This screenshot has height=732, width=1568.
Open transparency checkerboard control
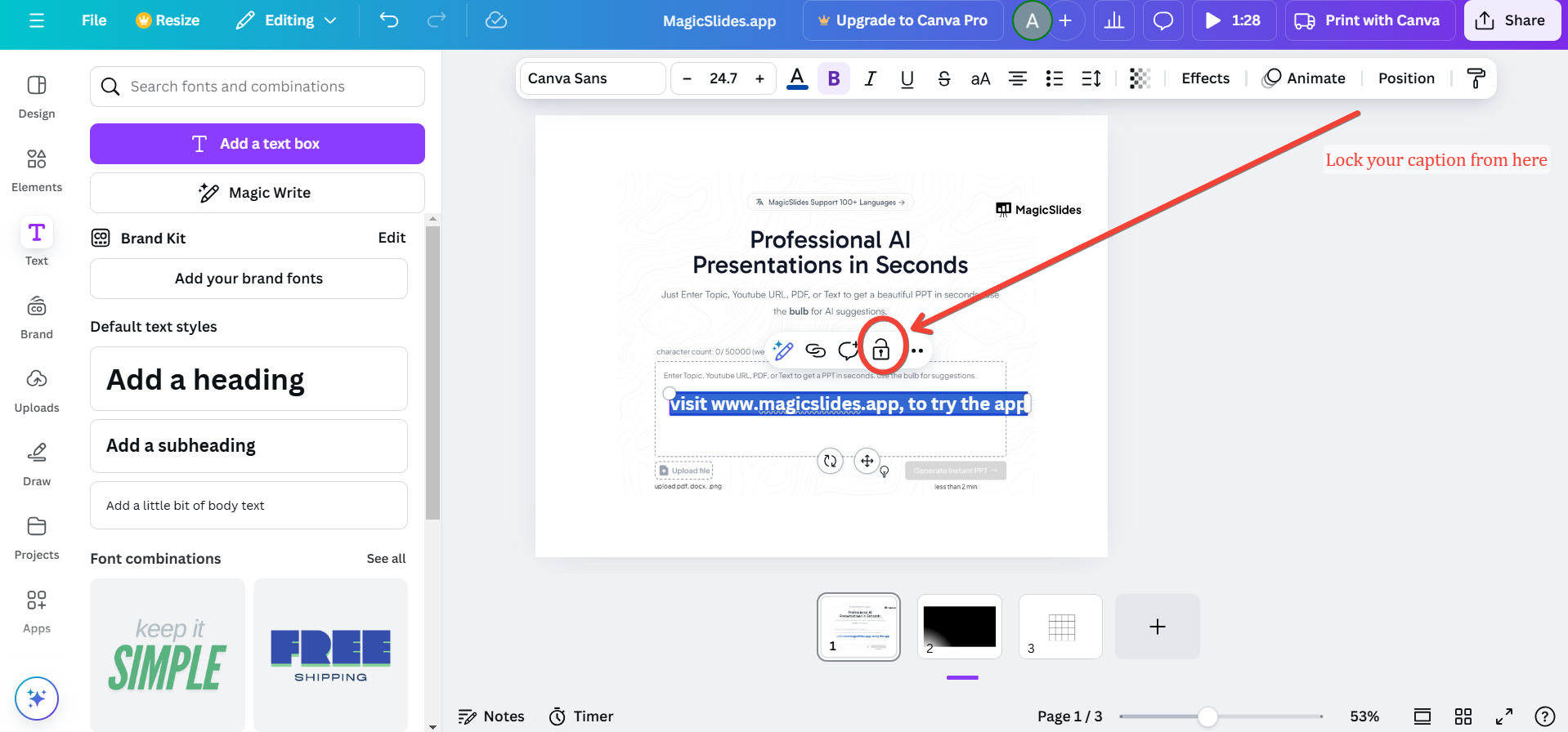coord(1140,78)
